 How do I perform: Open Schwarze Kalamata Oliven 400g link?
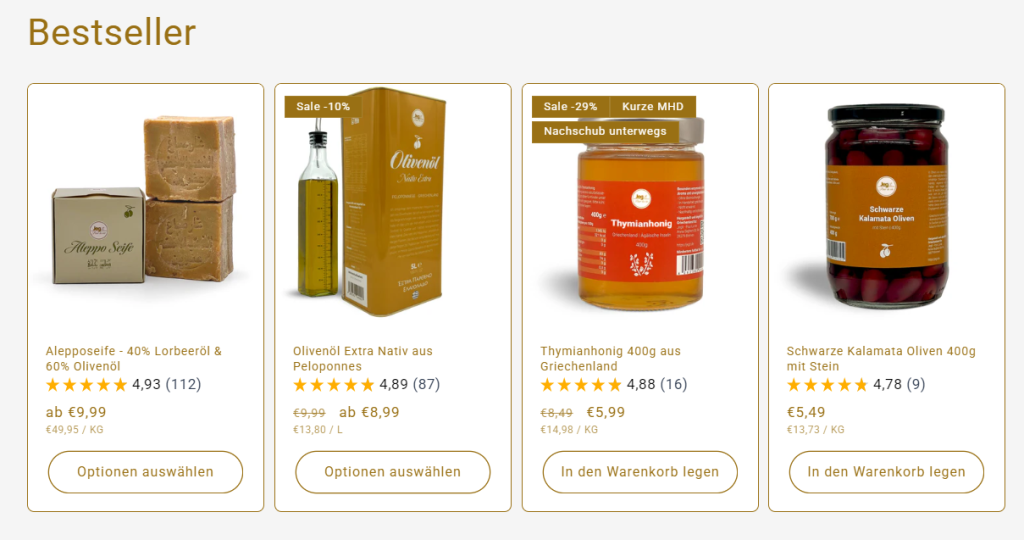(x=881, y=358)
